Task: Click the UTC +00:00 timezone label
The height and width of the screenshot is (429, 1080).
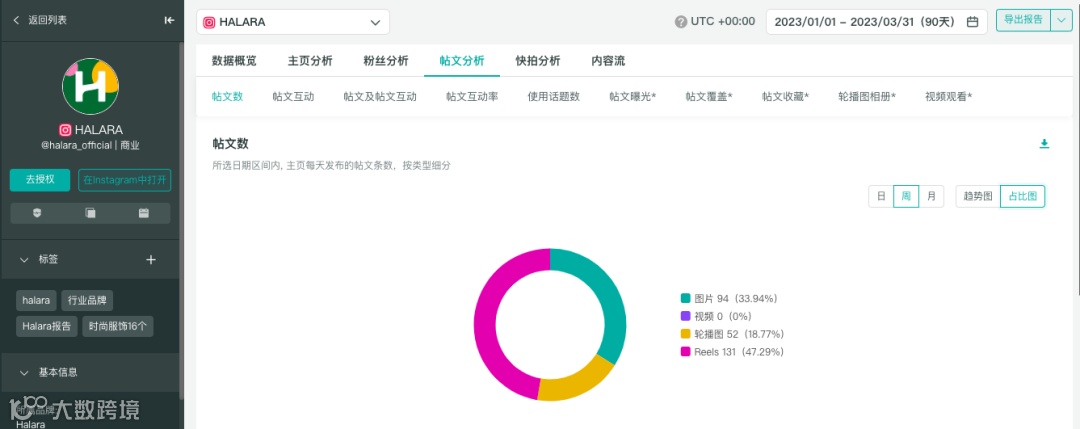Action: [x=723, y=22]
